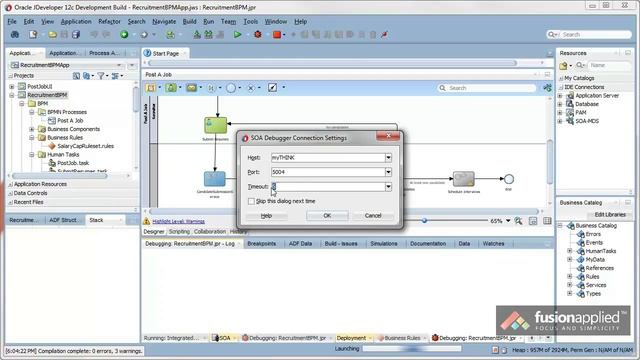Click the Save All icon in toolbar
Image resolution: width=640 pixels, height=360 pixels.
click(x=76, y=35)
